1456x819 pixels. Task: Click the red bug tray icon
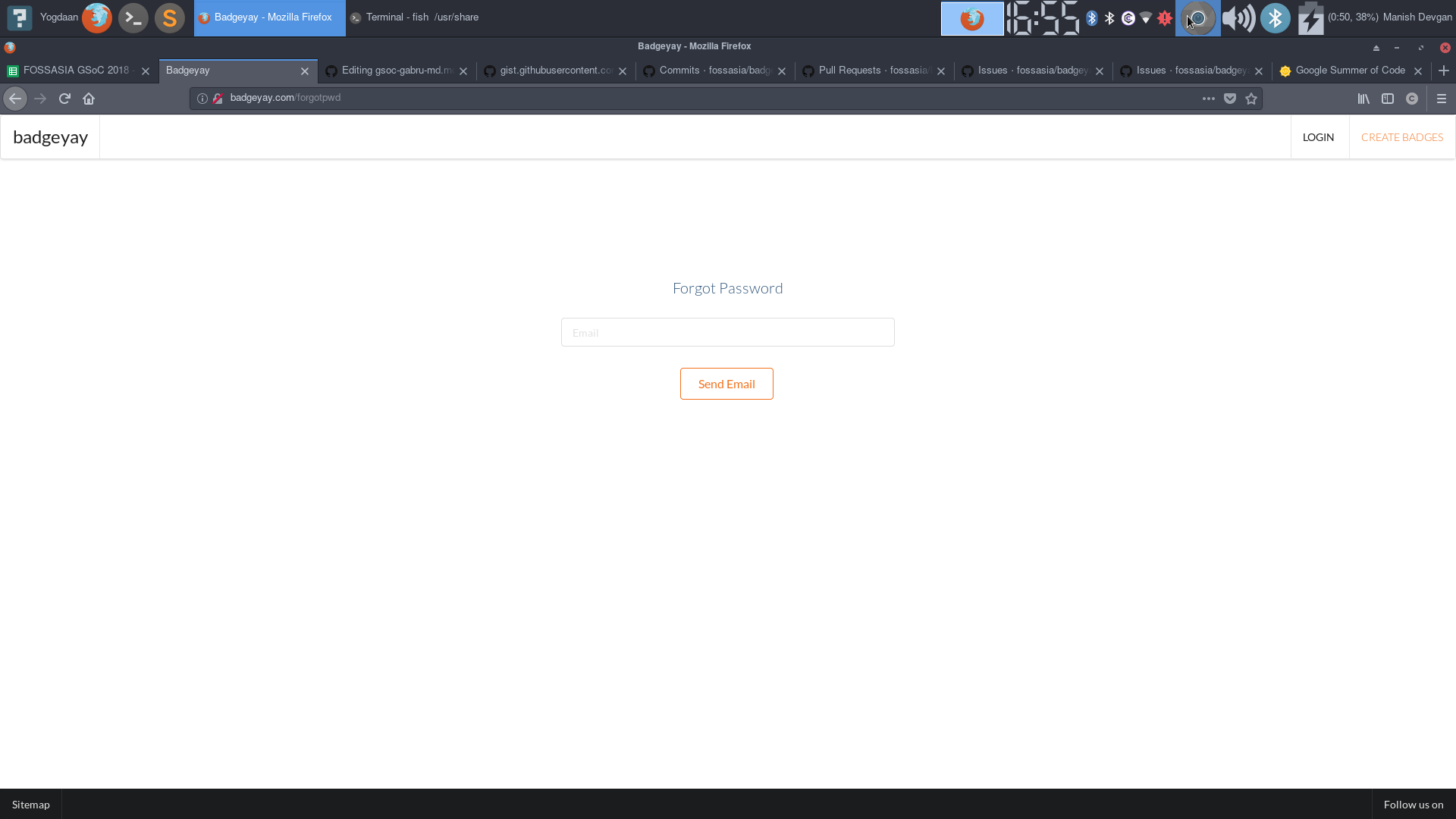click(x=1165, y=18)
